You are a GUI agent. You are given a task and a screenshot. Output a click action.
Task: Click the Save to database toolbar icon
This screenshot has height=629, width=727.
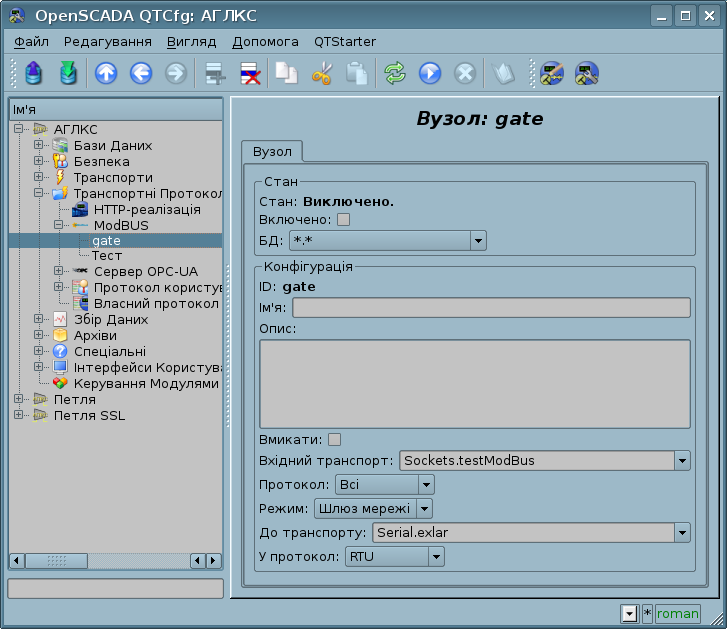tap(67, 73)
